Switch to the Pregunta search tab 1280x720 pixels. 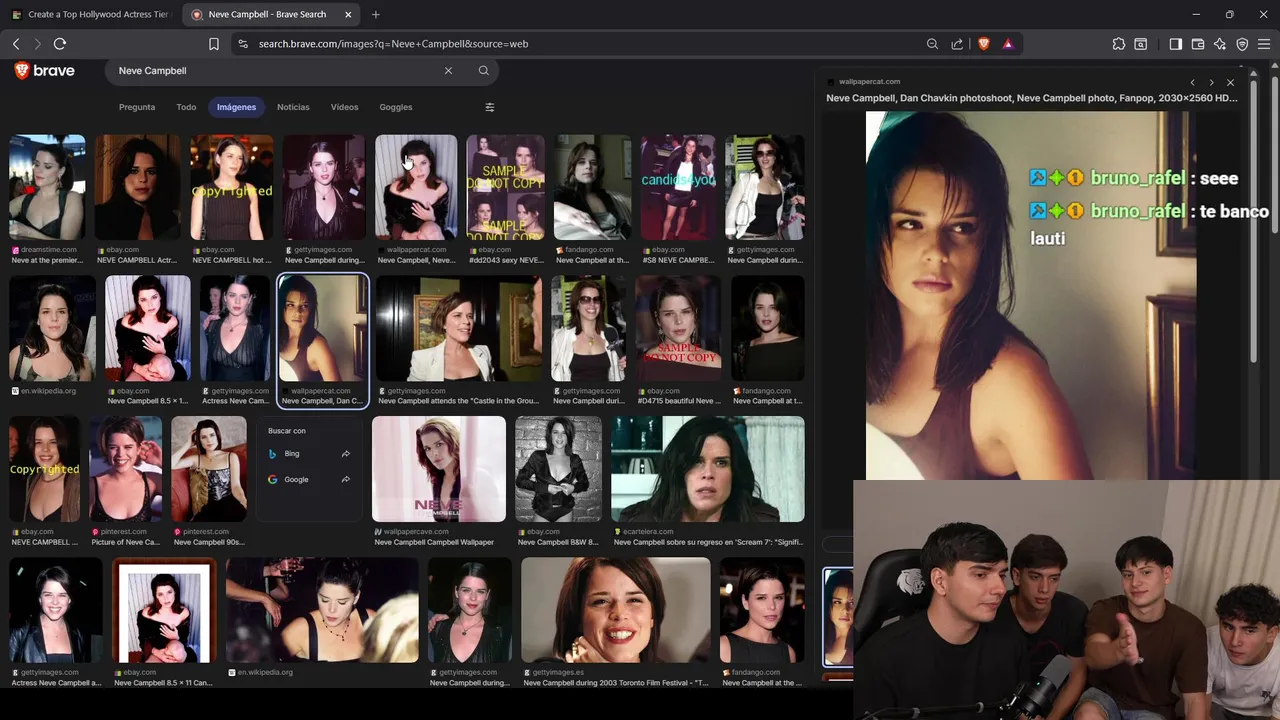137,107
